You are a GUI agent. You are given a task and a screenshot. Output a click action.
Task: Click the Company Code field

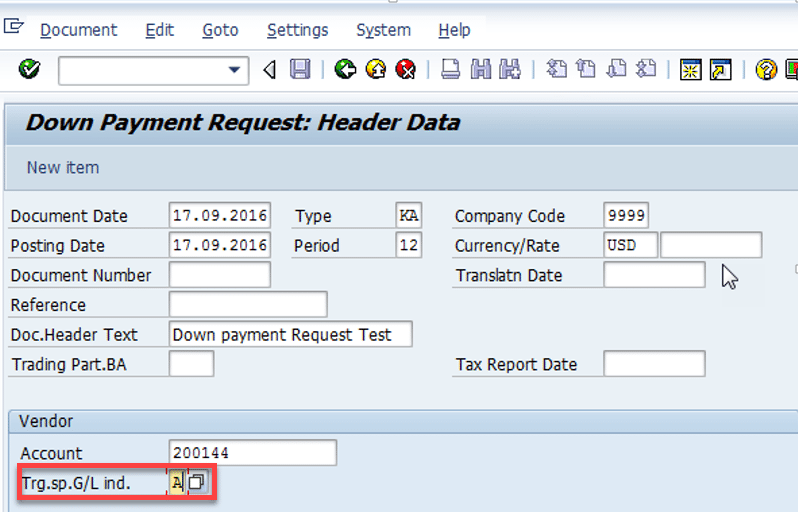[x=626, y=215]
